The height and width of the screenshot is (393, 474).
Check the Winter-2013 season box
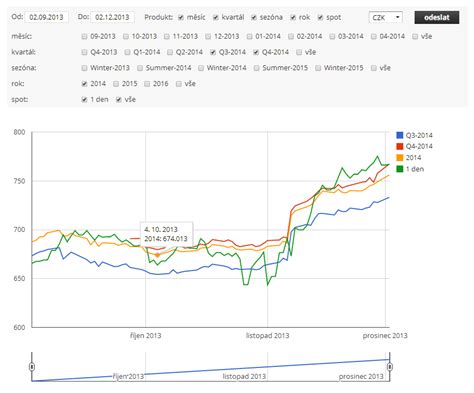tap(84, 68)
